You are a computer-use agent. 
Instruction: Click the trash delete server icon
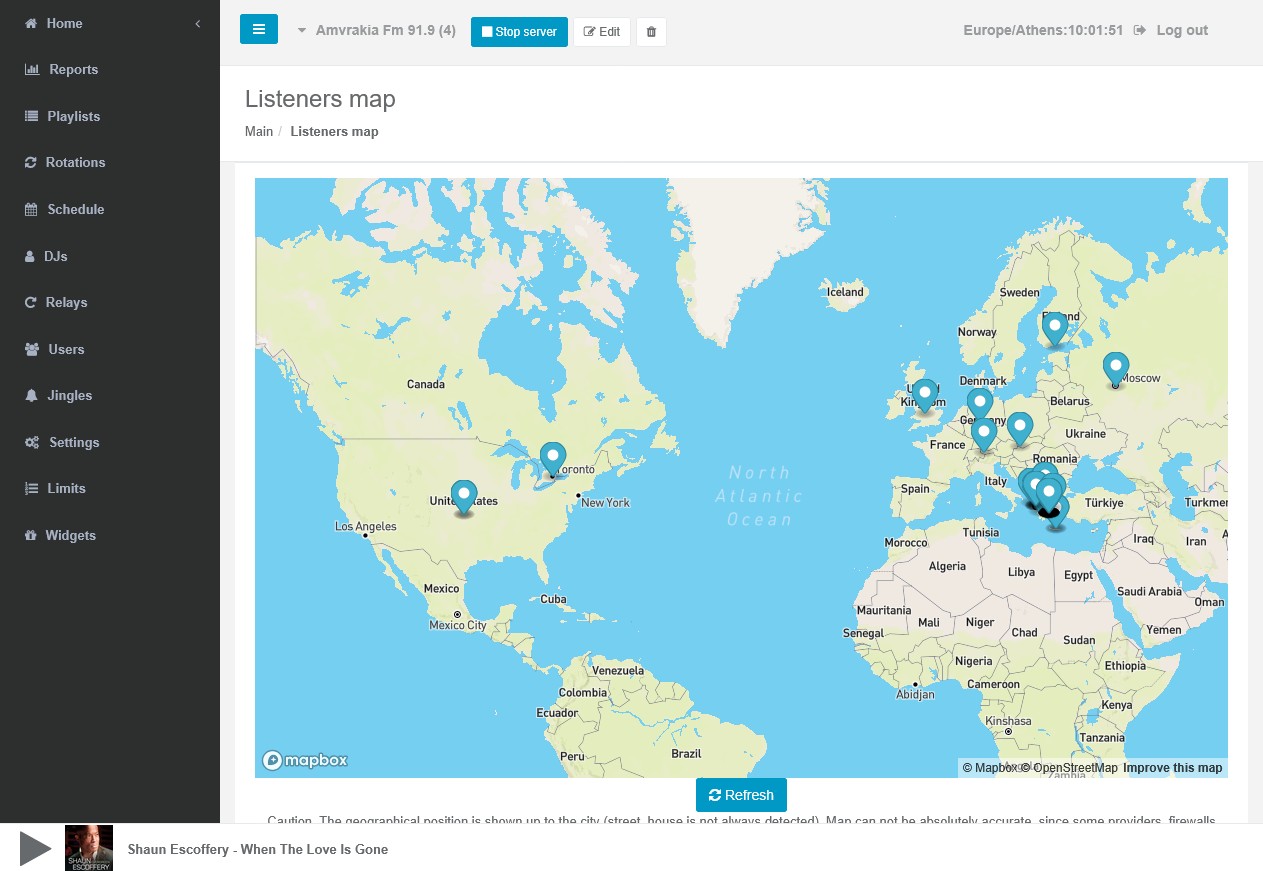pos(651,32)
